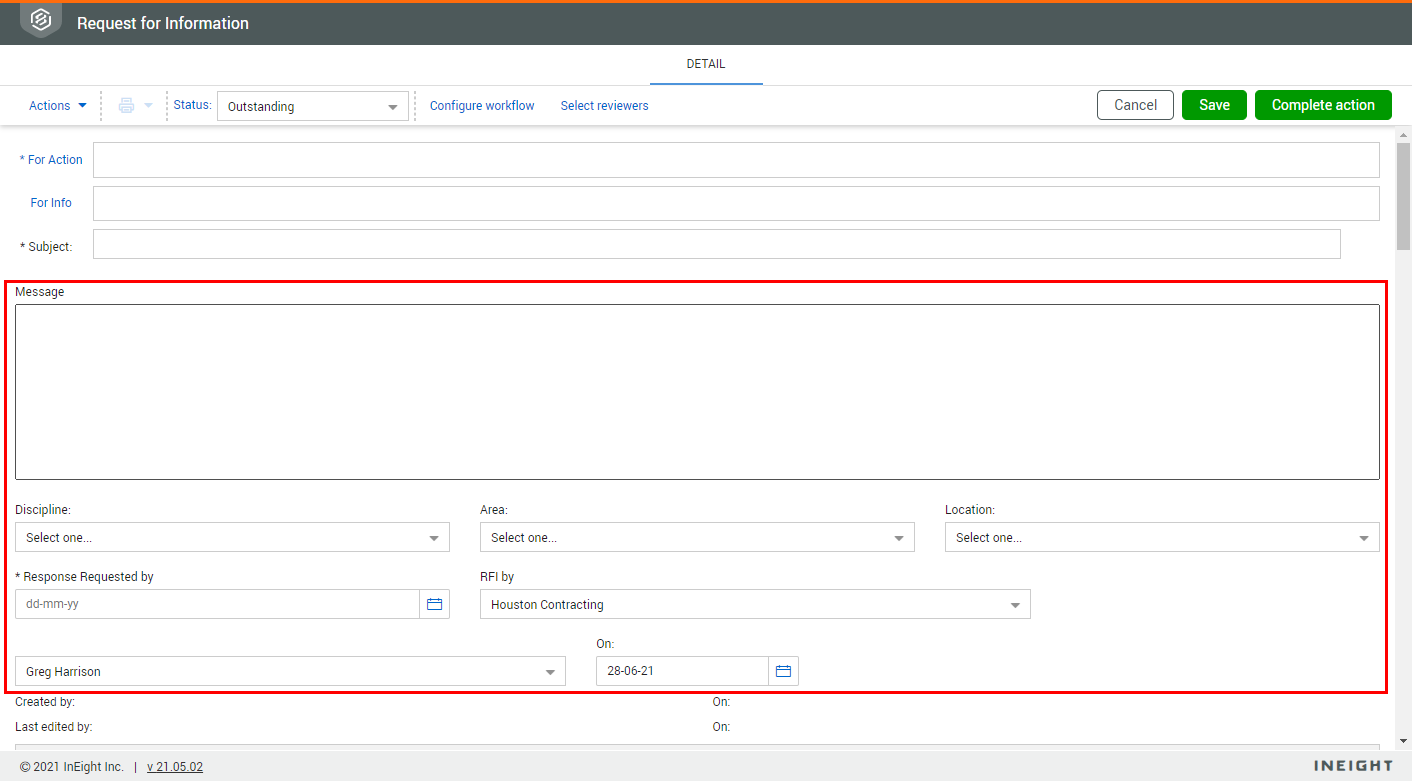The height and width of the screenshot is (781, 1412).
Task: Switch to the DETAIL tab
Action: click(x=706, y=64)
